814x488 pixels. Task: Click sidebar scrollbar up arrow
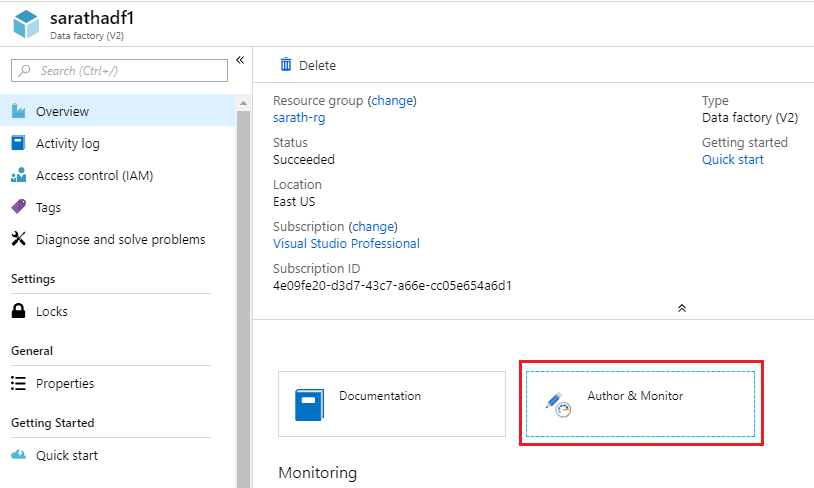coord(243,103)
